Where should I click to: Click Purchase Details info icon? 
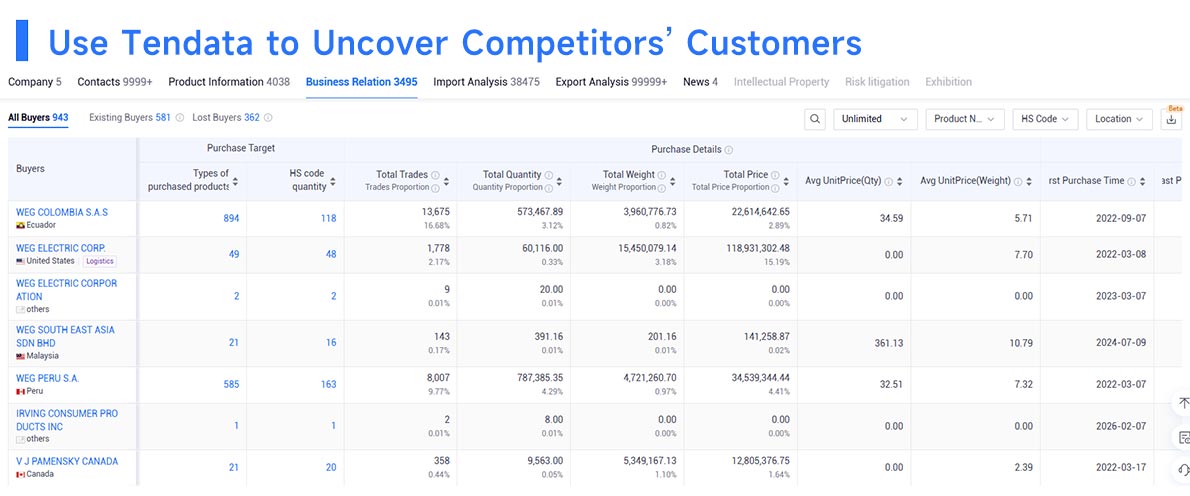pos(729,150)
